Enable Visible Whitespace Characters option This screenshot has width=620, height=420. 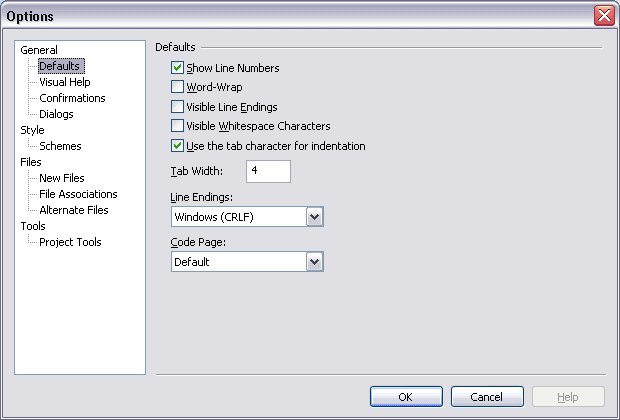(178, 126)
